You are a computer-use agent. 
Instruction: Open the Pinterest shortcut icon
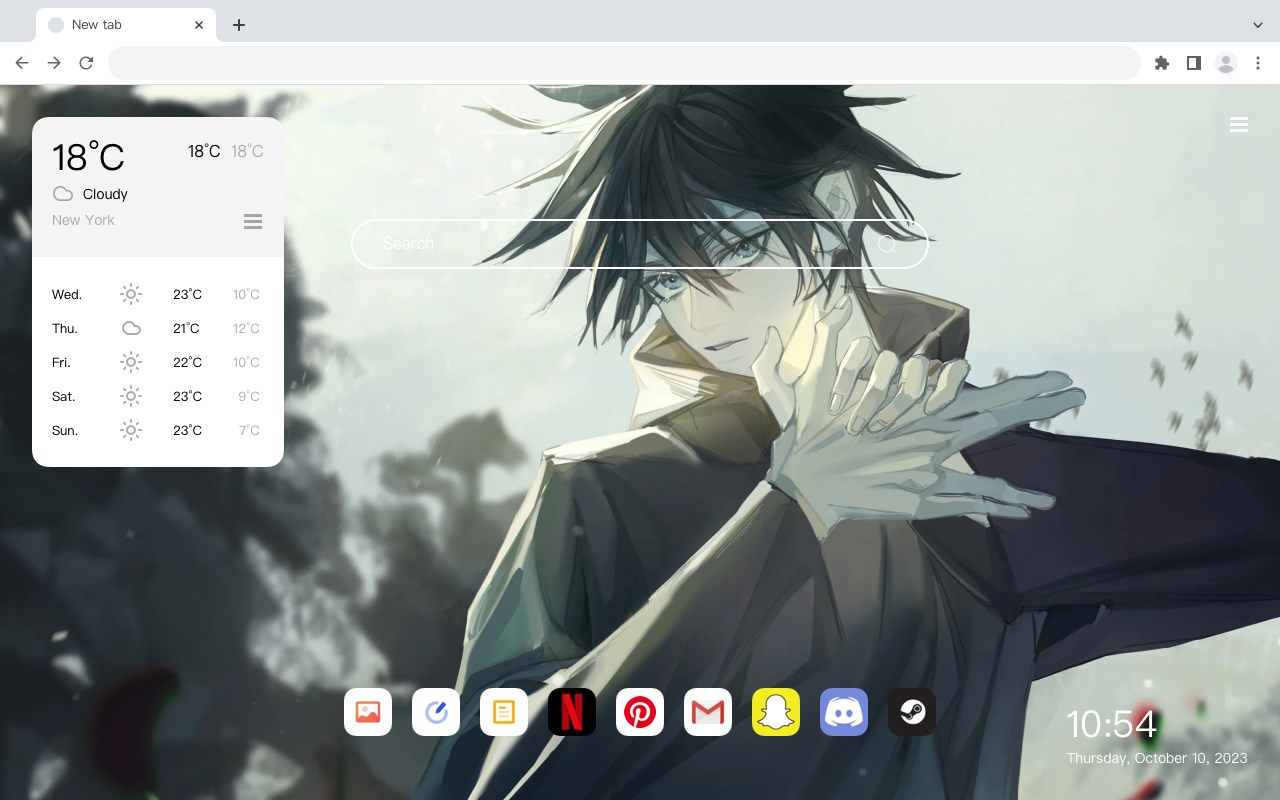(640, 712)
